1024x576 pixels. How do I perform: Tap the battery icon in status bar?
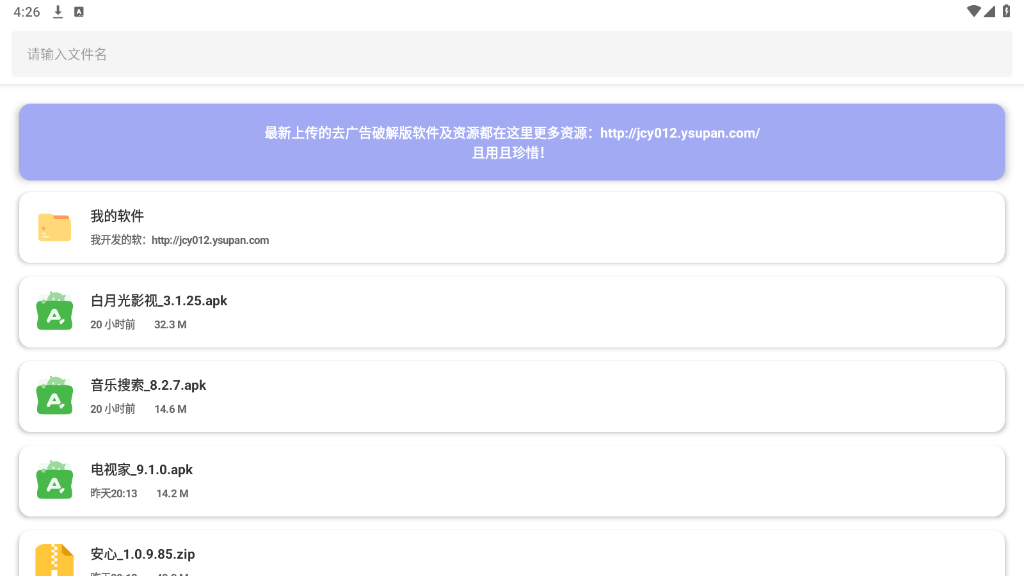click(x=1006, y=12)
